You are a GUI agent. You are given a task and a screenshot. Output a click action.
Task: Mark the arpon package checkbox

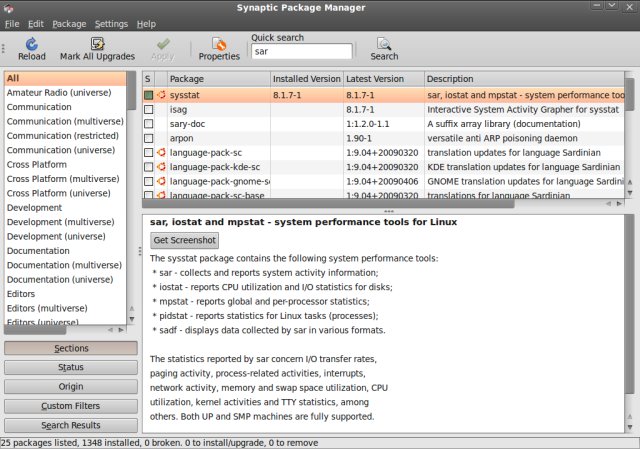tap(149, 138)
